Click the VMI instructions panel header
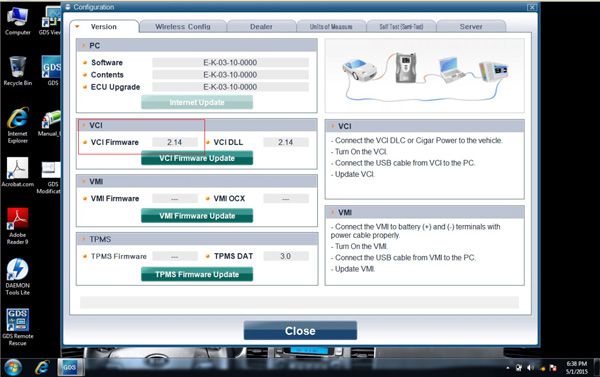This screenshot has width=600, height=377. point(425,212)
